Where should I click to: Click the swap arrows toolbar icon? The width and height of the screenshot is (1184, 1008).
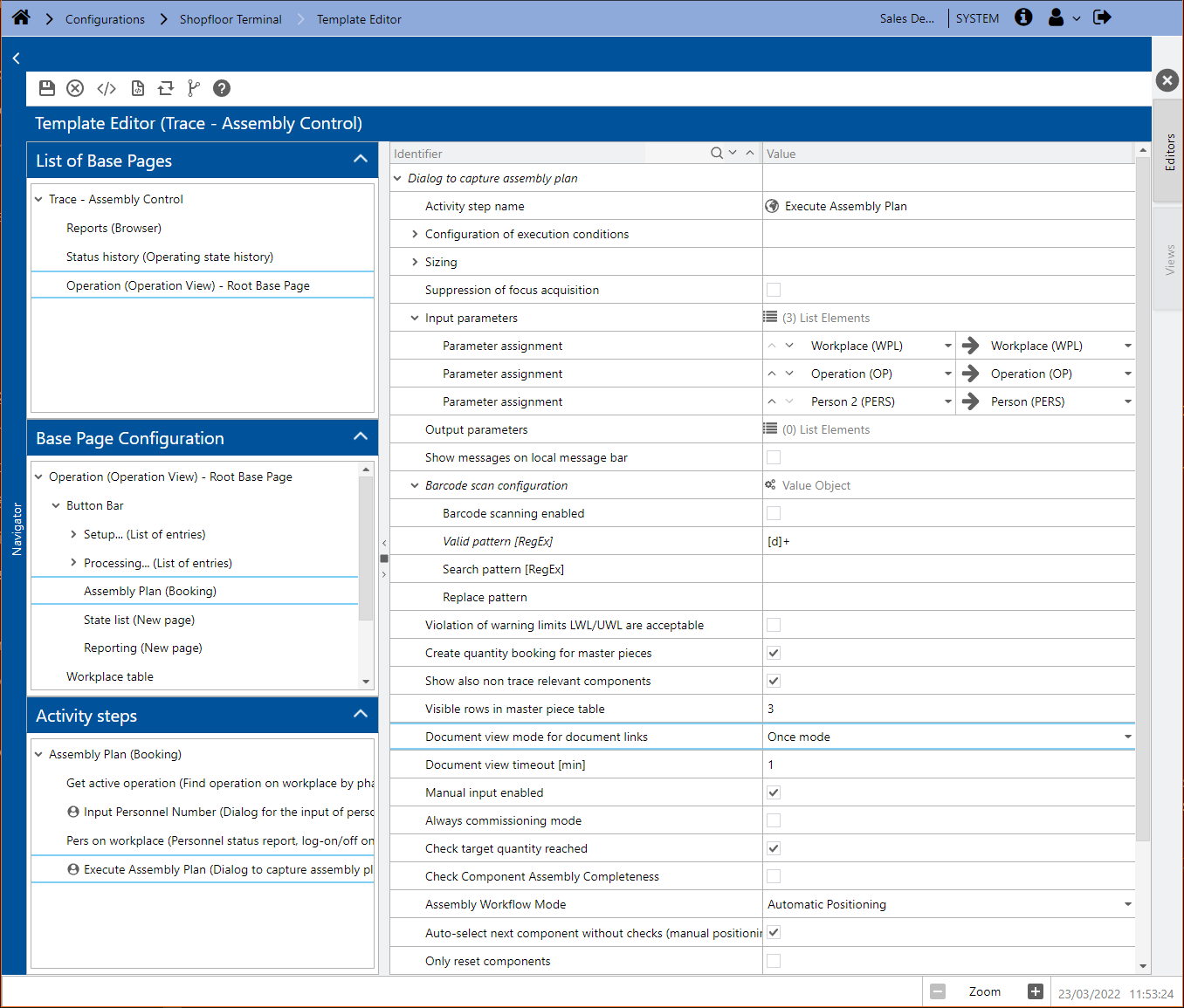click(x=165, y=88)
